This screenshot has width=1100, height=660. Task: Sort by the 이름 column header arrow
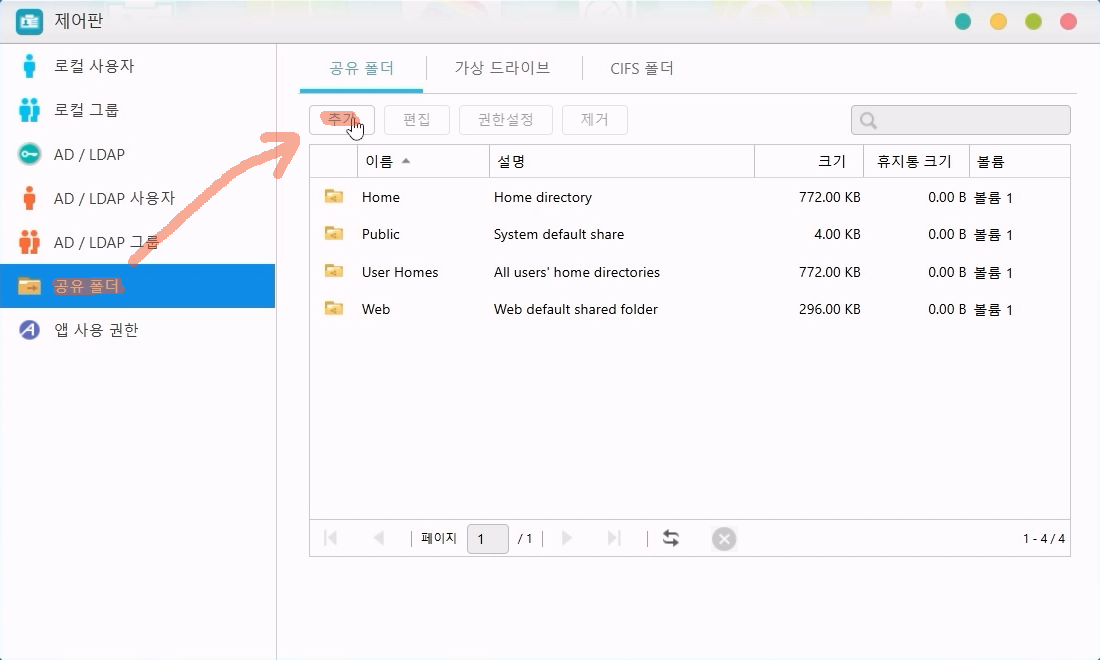[x=405, y=161]
